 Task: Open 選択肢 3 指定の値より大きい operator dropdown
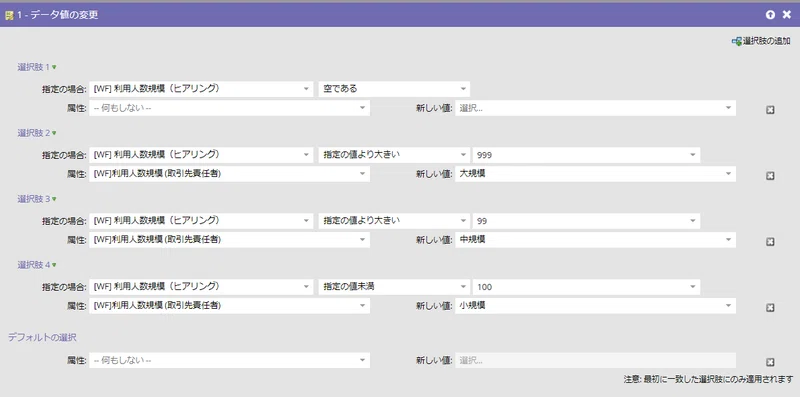coord(394,220)
